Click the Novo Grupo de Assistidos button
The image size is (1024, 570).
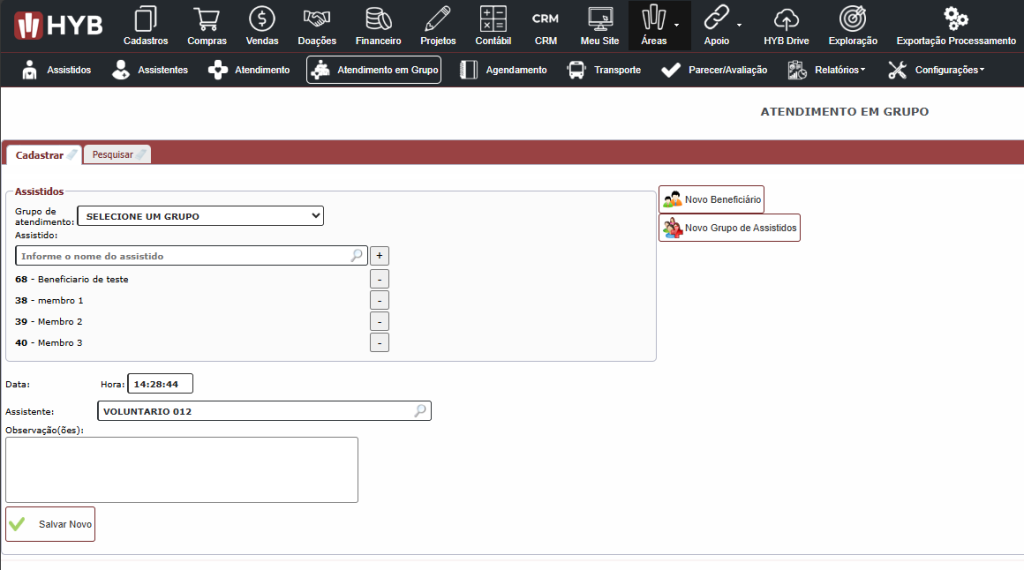[x=729, y=228]
